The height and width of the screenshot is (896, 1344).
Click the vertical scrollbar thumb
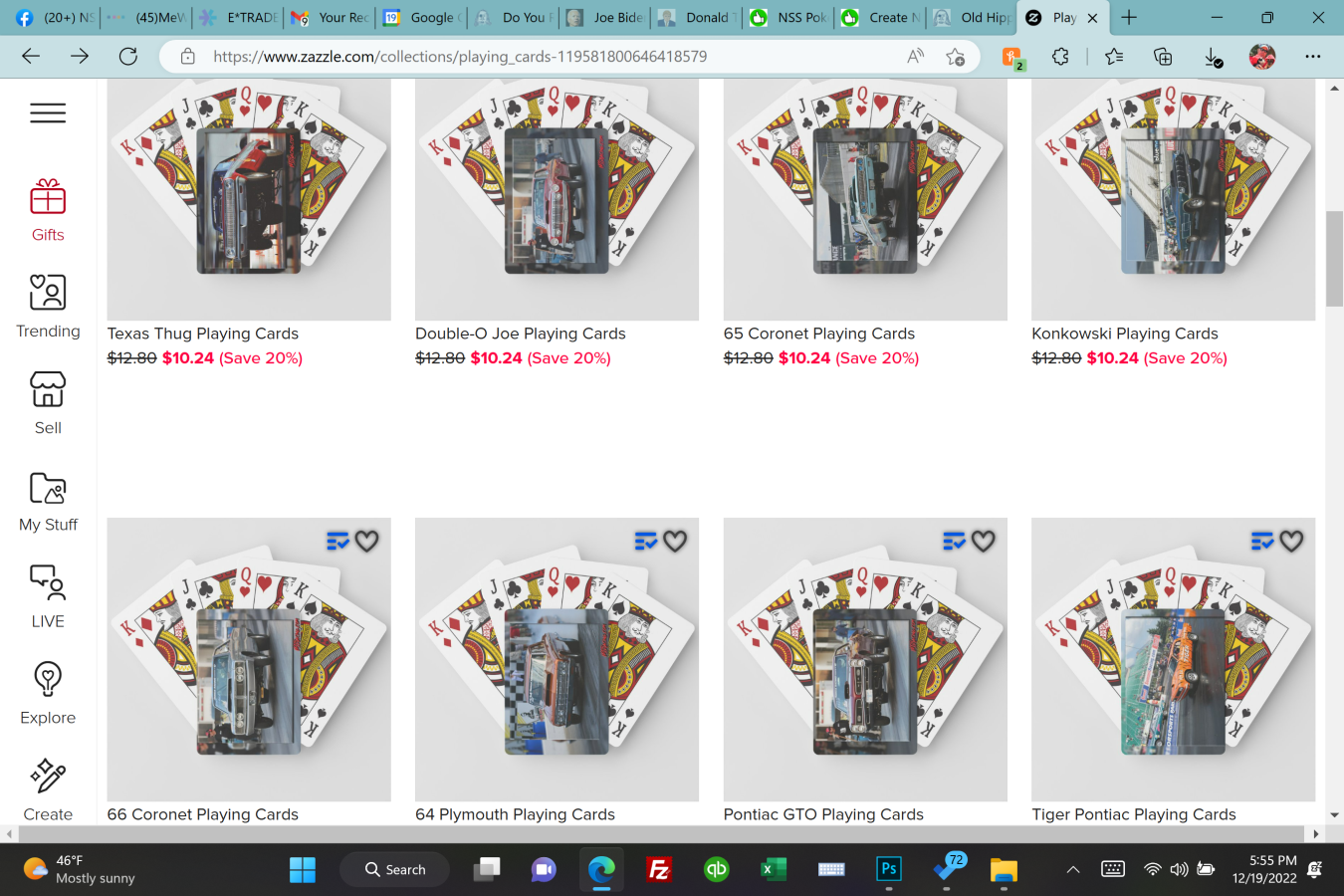pos(1334,259)
